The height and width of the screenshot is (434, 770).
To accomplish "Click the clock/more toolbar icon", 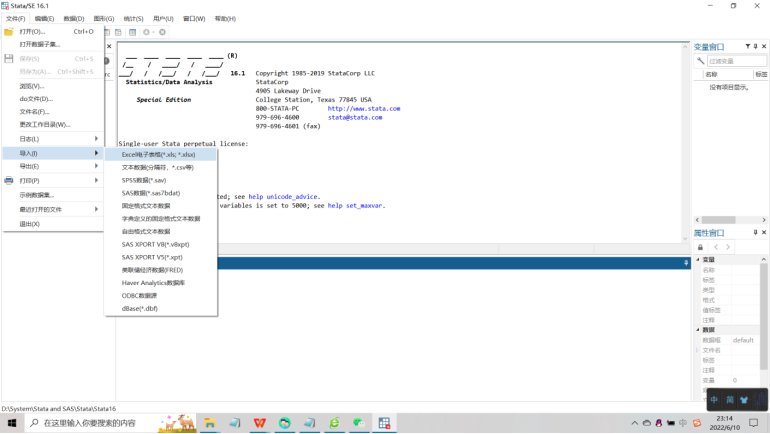I will [x=146, y=32].
